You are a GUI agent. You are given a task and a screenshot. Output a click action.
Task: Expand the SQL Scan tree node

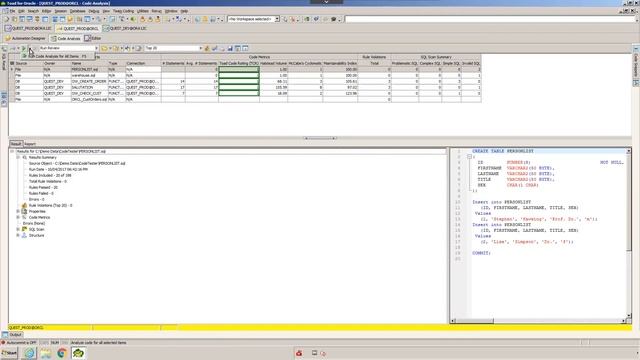point(18,229)
